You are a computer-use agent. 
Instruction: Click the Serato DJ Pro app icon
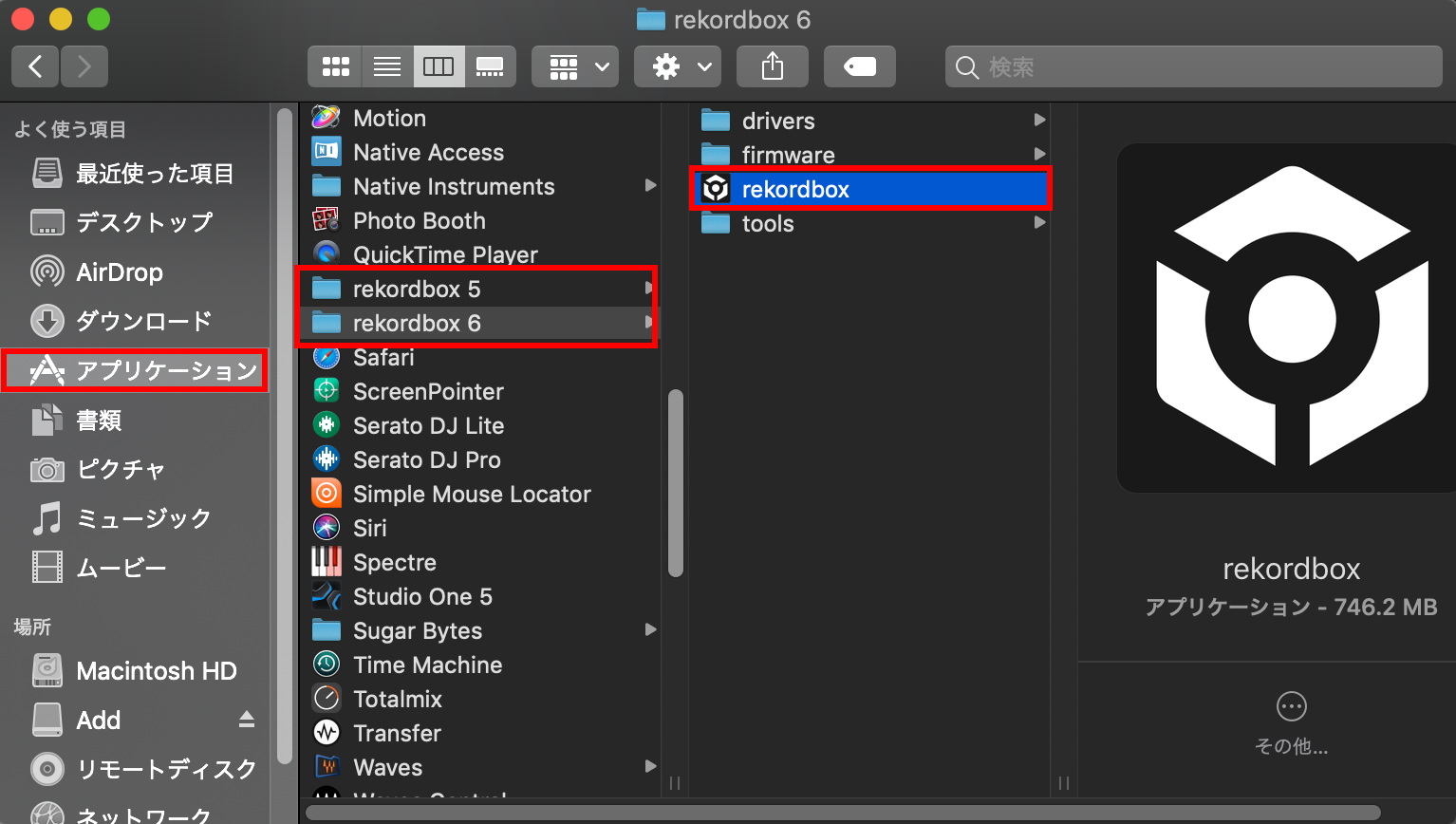click(x=327, y=460)
